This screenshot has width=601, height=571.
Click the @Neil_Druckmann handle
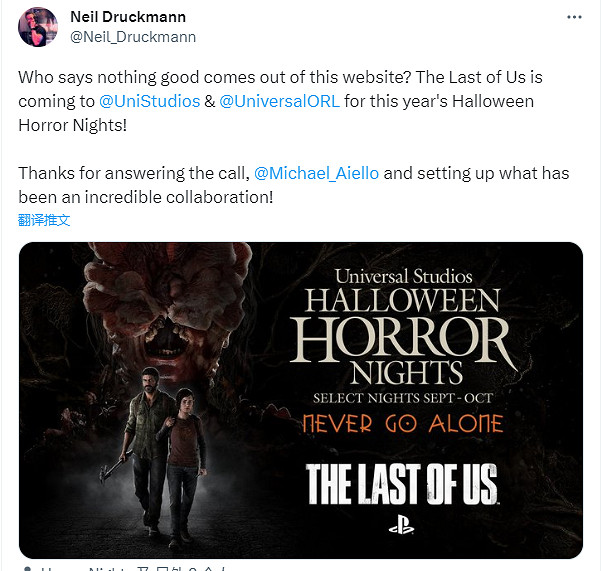pos(133,37)
